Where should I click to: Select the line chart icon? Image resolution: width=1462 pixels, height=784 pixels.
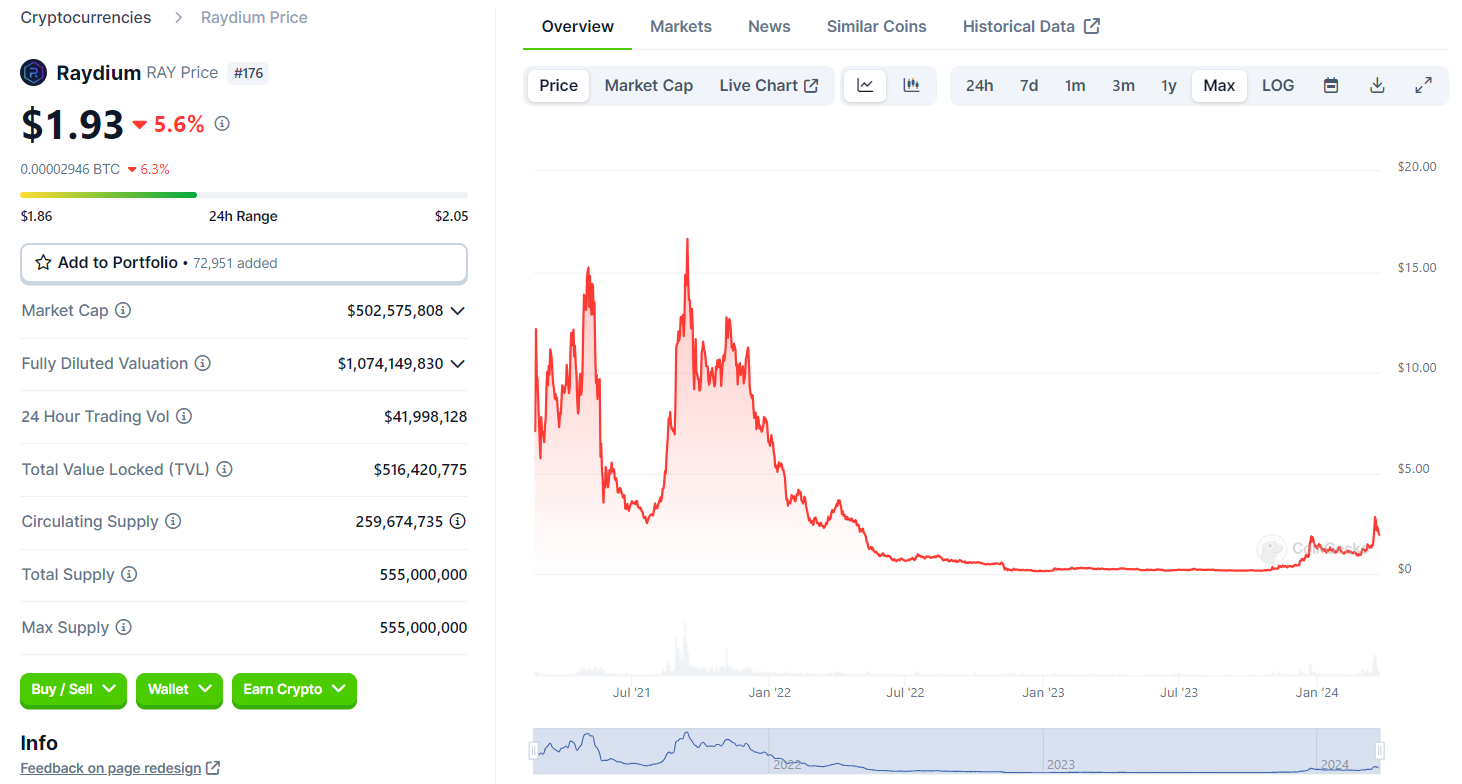point(864,85)
